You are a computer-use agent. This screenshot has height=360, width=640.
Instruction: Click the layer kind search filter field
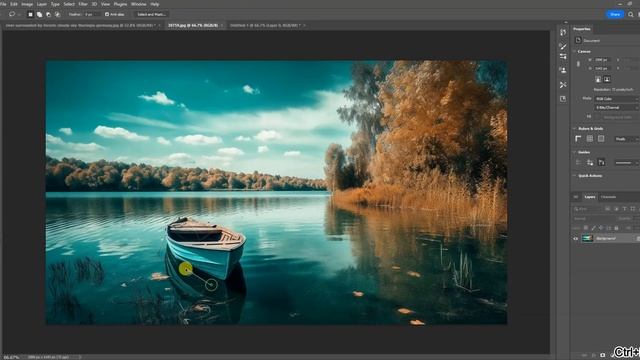(x=587, y=209)
